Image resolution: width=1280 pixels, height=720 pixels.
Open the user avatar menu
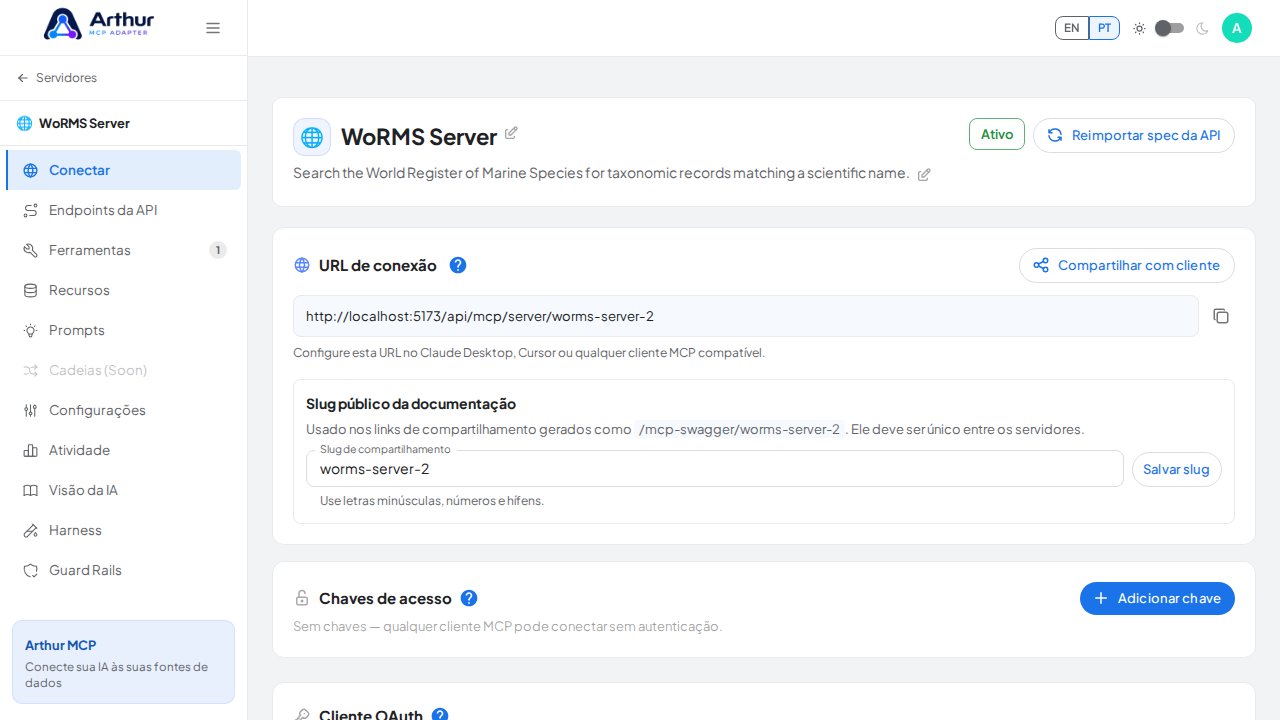coord(1237,28)
